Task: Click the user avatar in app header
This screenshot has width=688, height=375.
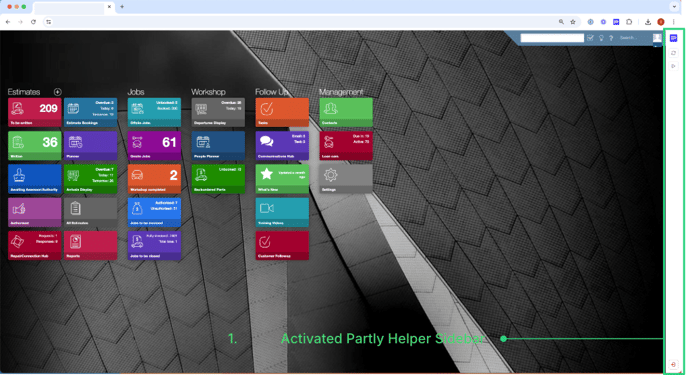Action: pyautogui.click(x=657, y=38)
